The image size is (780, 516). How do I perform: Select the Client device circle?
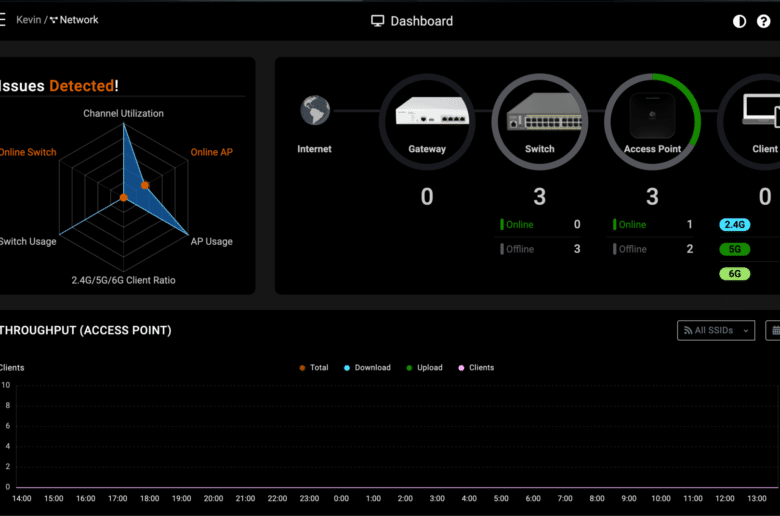[751, 122]
